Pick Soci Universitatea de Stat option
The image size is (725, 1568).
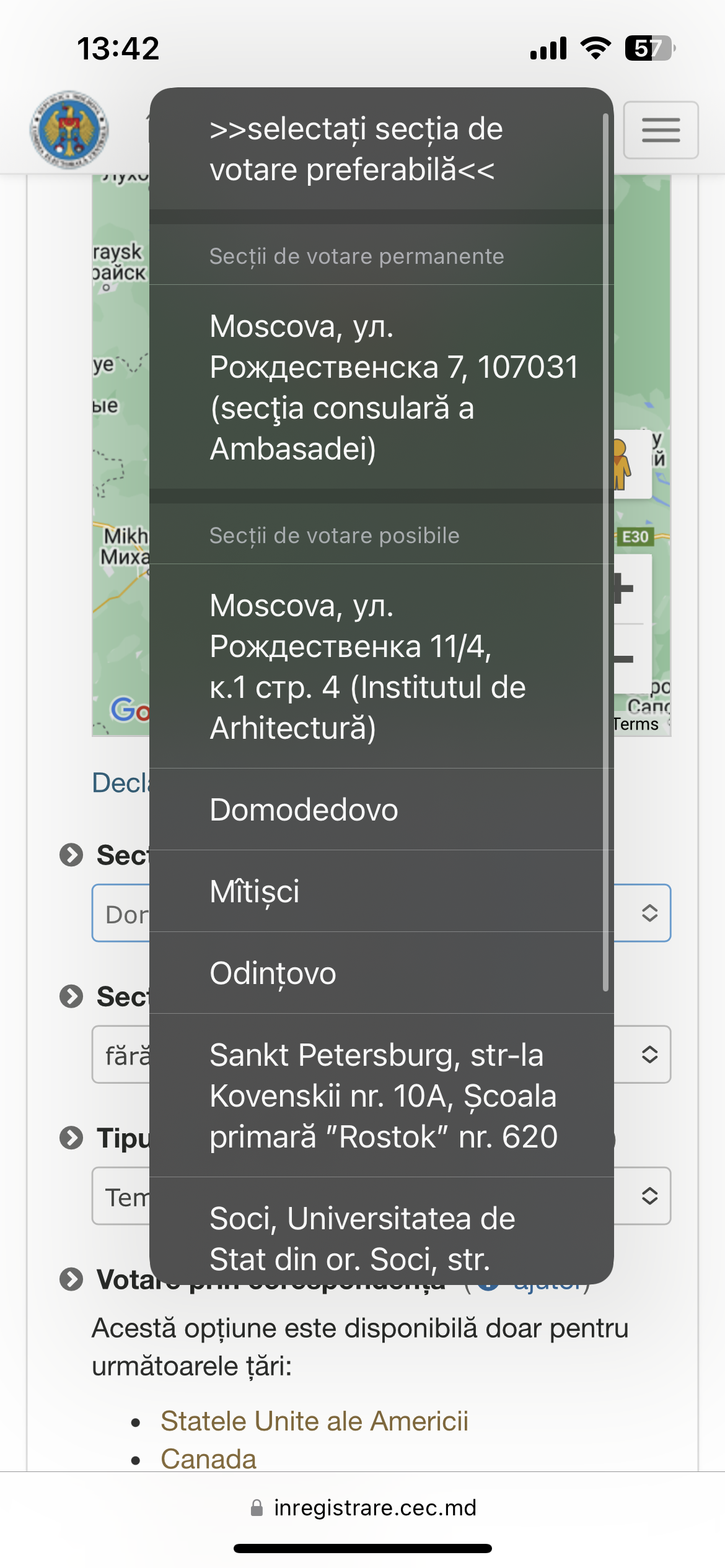click(x=381, y=1232)
